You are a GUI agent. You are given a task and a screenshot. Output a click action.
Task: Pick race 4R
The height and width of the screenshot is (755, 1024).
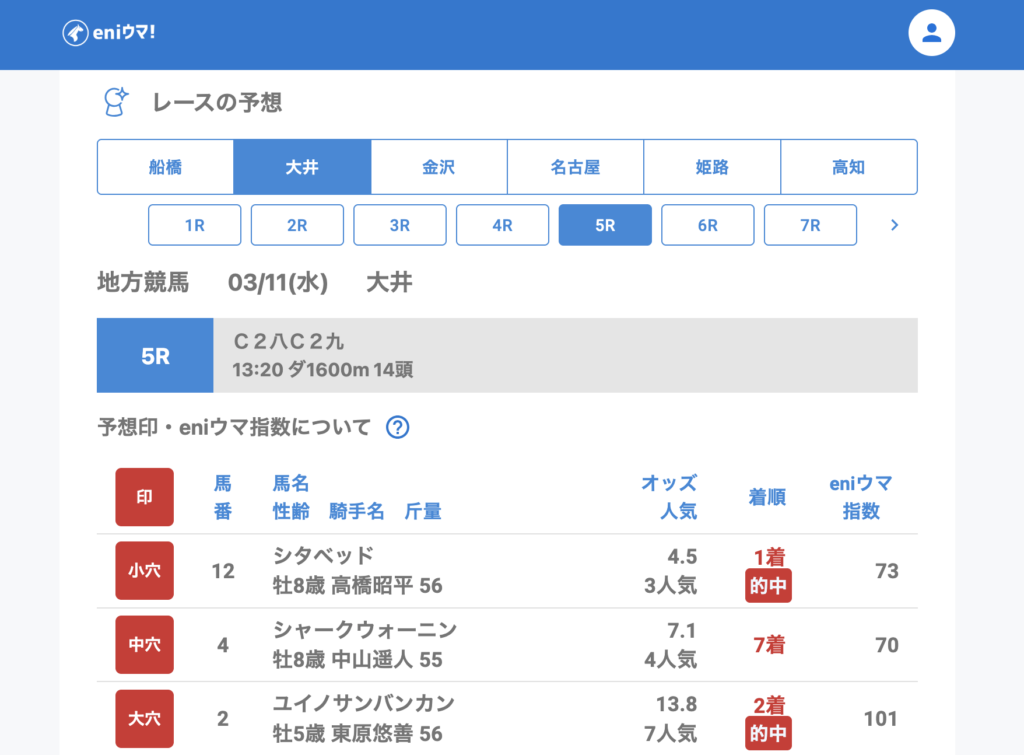click(x=502, y=225)
